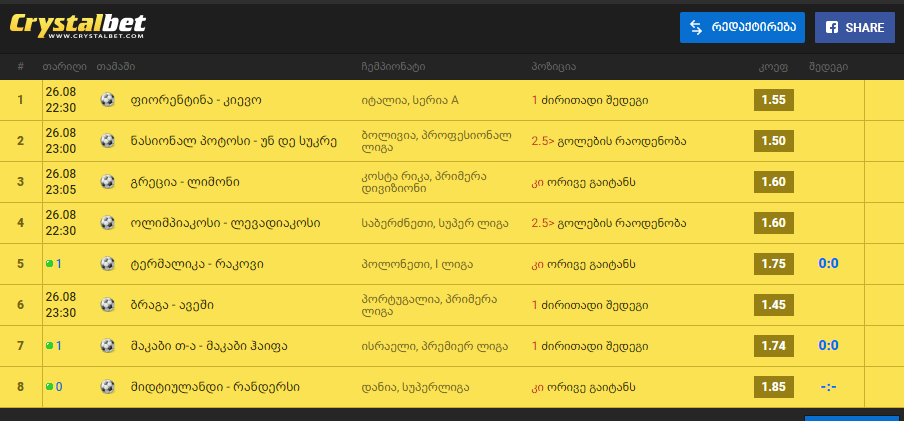Viewport: 904px width, 421px height.
Task: Click 2.5> გოლების რაოდენობა in ნასიონალ პოტოსი row
Action: (609, 141)
